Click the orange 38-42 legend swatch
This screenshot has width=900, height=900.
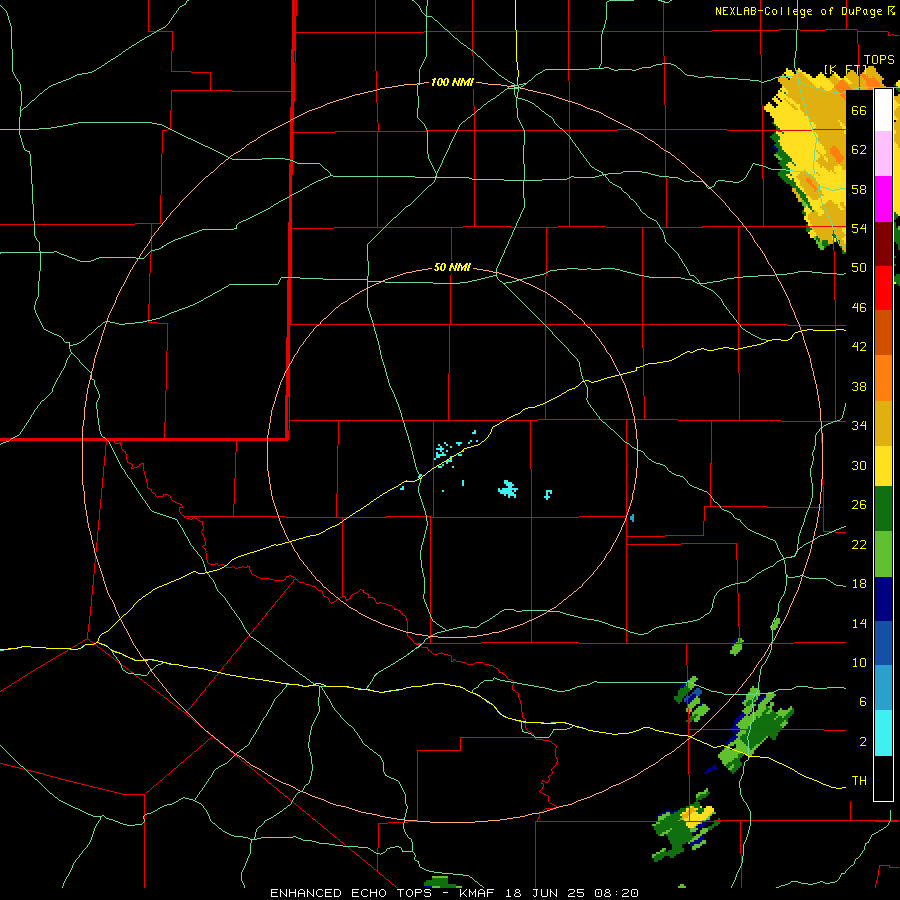pyautogui.click(x=883, y=378)
